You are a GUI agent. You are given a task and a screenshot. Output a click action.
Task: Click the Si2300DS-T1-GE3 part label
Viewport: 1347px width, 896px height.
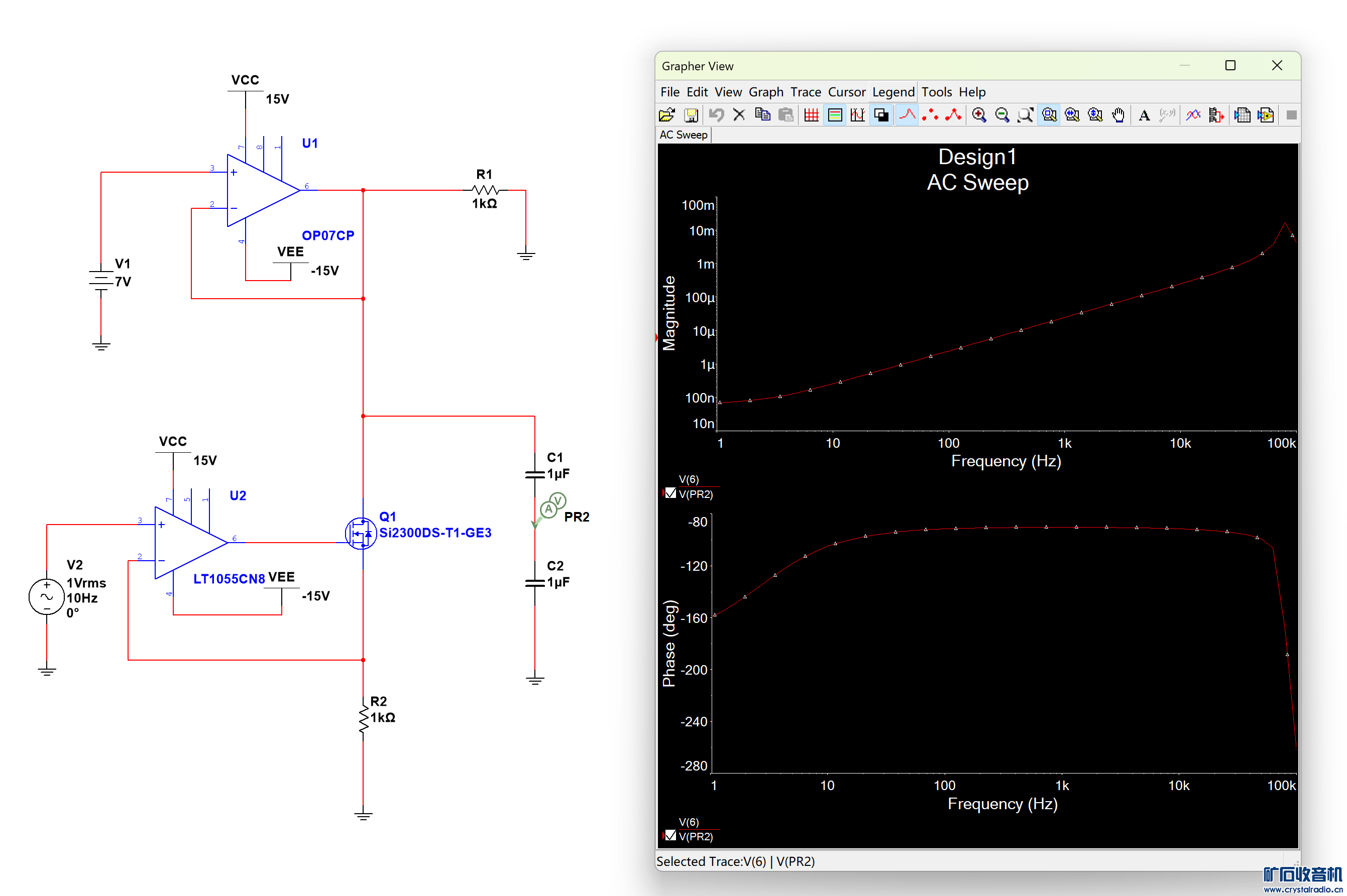click(x=435, y=533)
